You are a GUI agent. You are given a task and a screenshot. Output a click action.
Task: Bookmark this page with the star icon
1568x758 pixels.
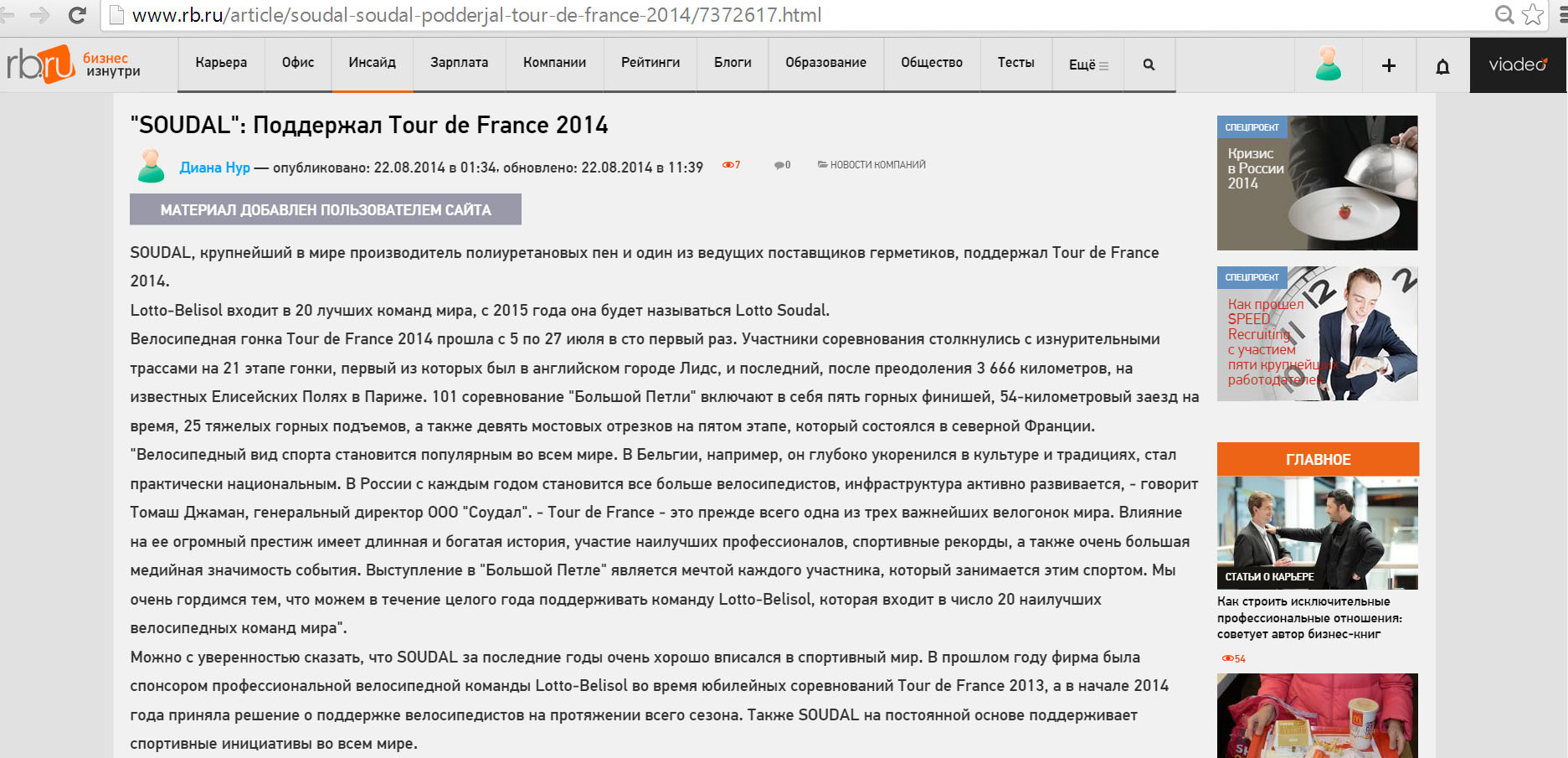[1533, 14]
